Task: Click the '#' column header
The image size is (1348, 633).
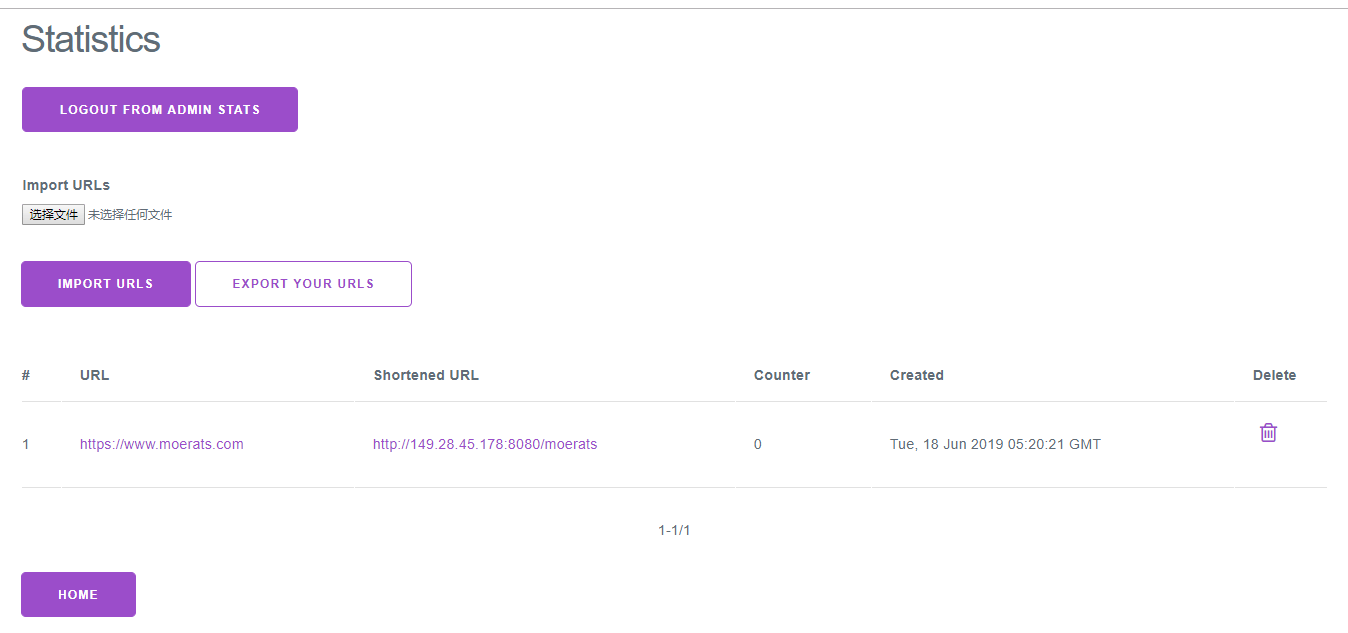Action: tap(26, 376)
